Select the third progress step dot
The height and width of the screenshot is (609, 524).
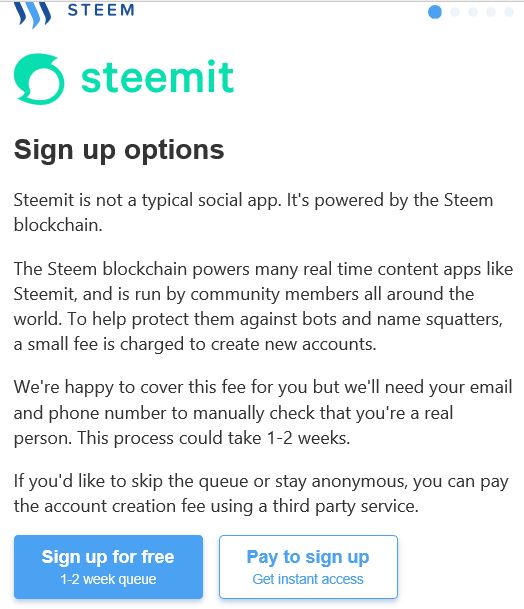473,12
